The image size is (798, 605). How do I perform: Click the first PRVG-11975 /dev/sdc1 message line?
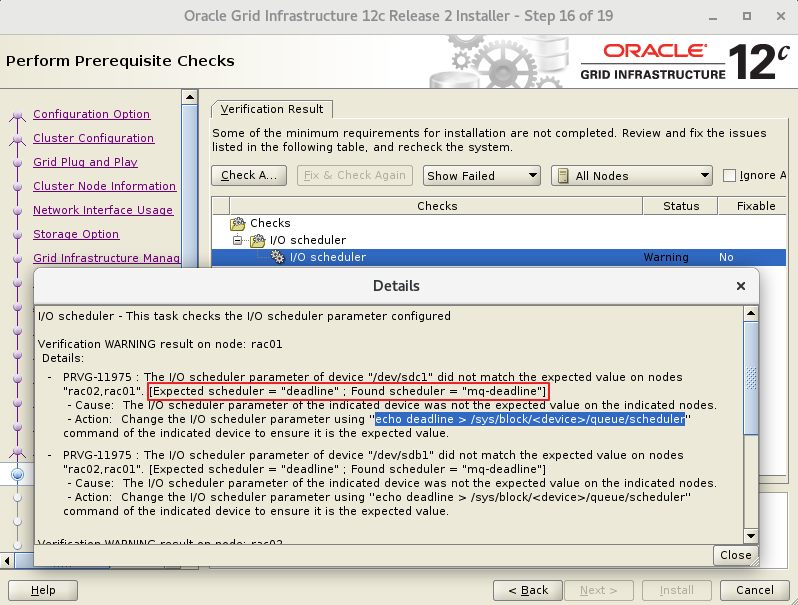tap(373, 377)
